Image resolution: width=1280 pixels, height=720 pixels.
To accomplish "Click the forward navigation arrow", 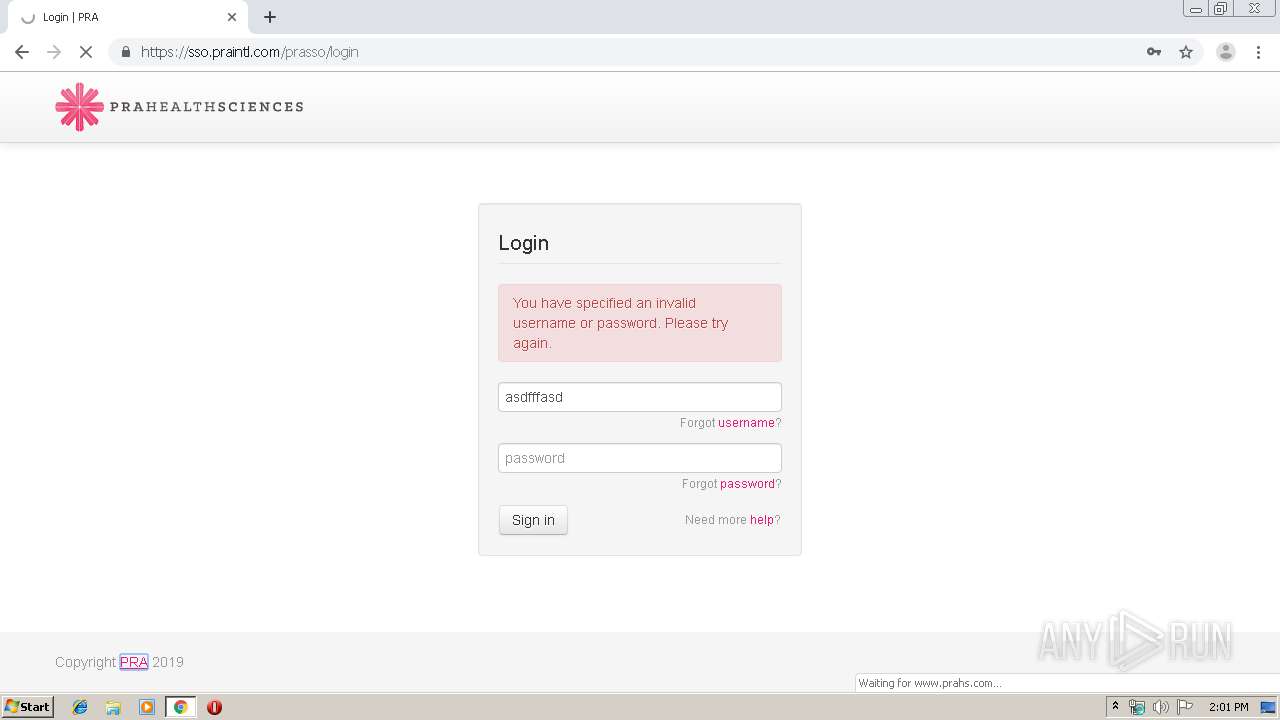I will (54, 52).
